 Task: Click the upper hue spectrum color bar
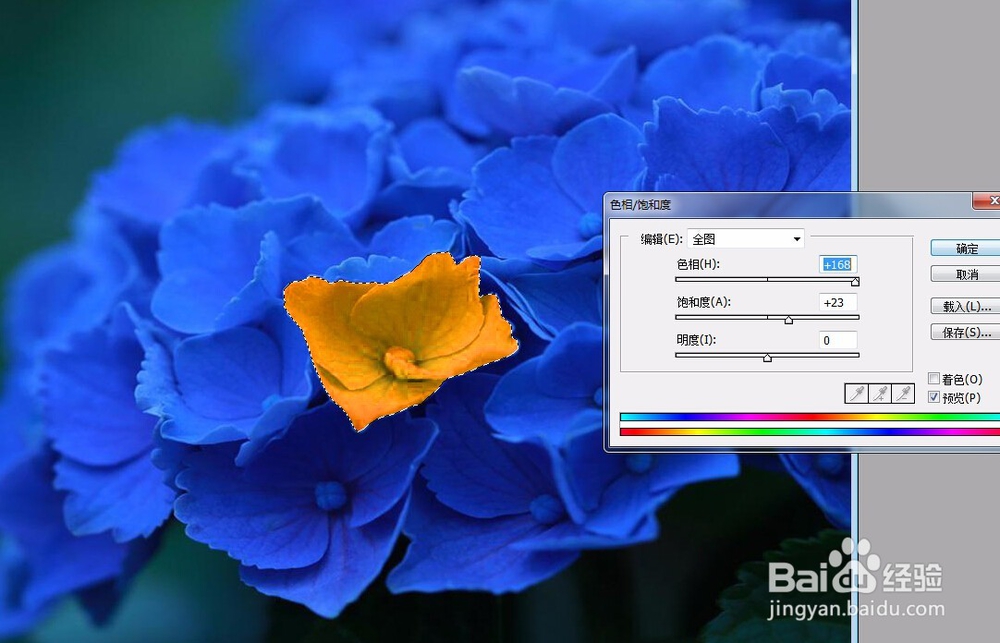(x=810, y=417)
